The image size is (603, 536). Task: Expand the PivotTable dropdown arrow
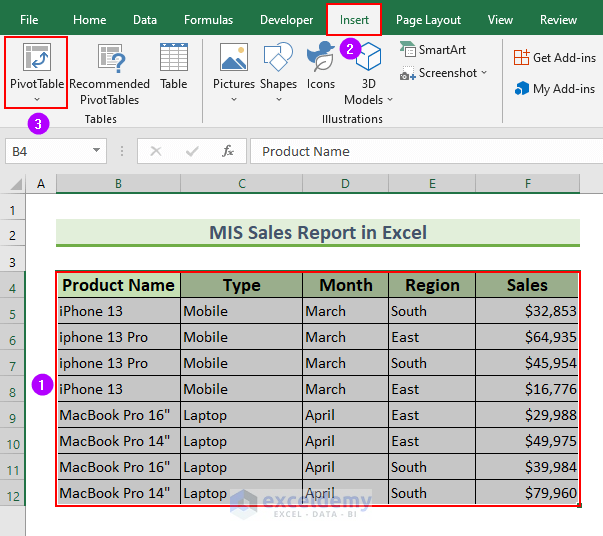(x=36, y=99)
